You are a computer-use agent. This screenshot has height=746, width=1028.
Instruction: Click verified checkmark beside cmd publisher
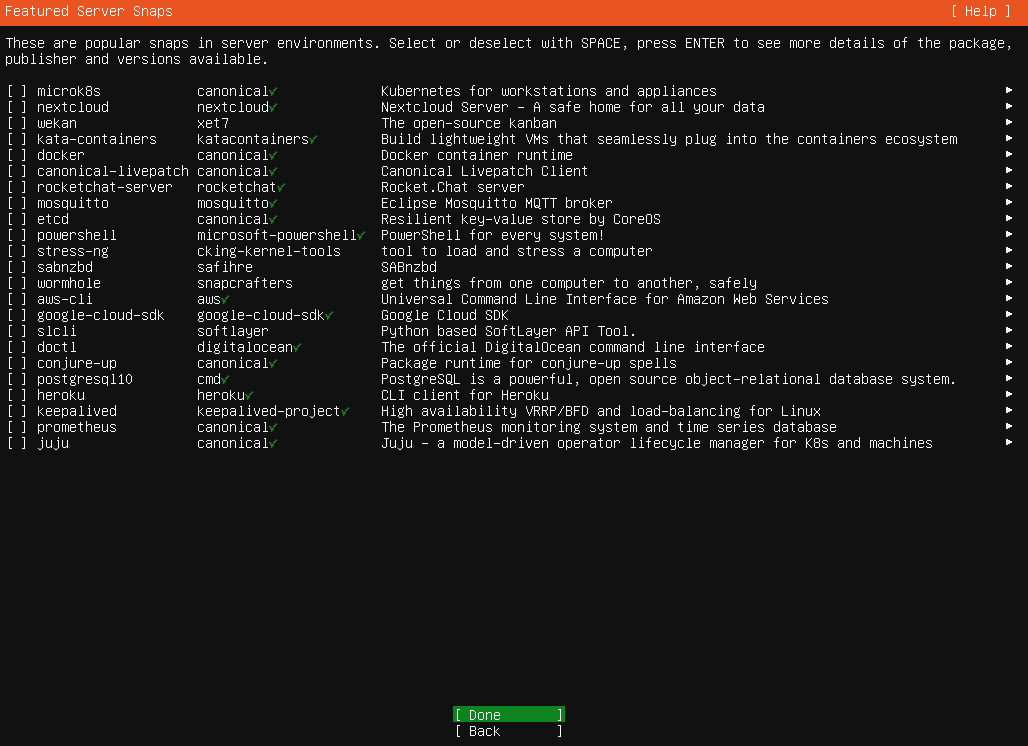[226, 380]
